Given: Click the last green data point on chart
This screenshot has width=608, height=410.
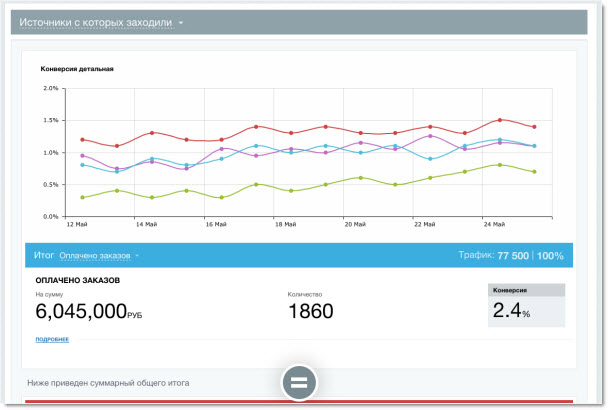Looking at the screenshot, I should [x=535, y=172].
